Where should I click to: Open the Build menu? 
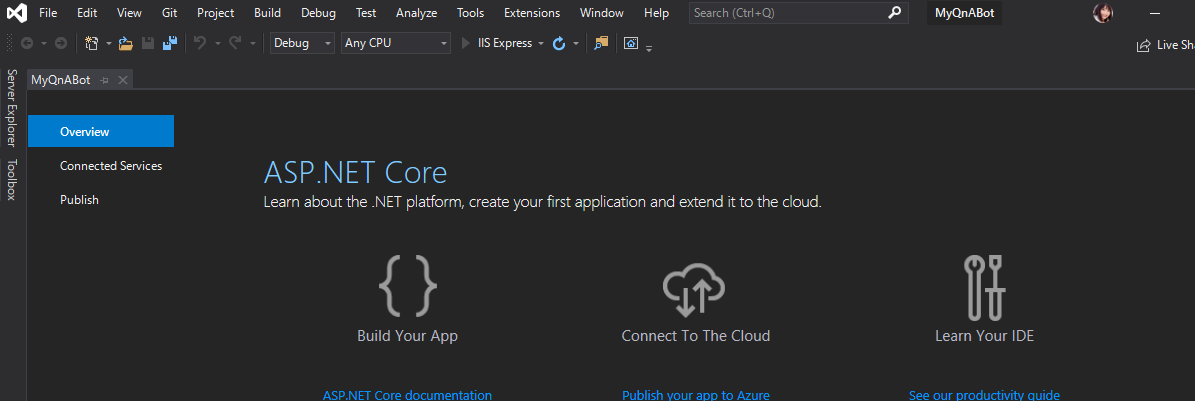click(268, 13)
